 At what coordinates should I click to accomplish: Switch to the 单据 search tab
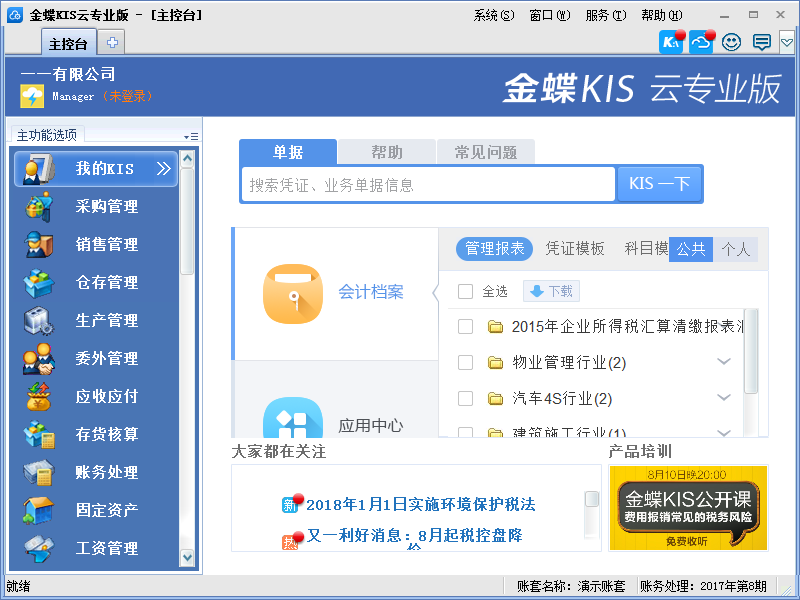(288, 152)
